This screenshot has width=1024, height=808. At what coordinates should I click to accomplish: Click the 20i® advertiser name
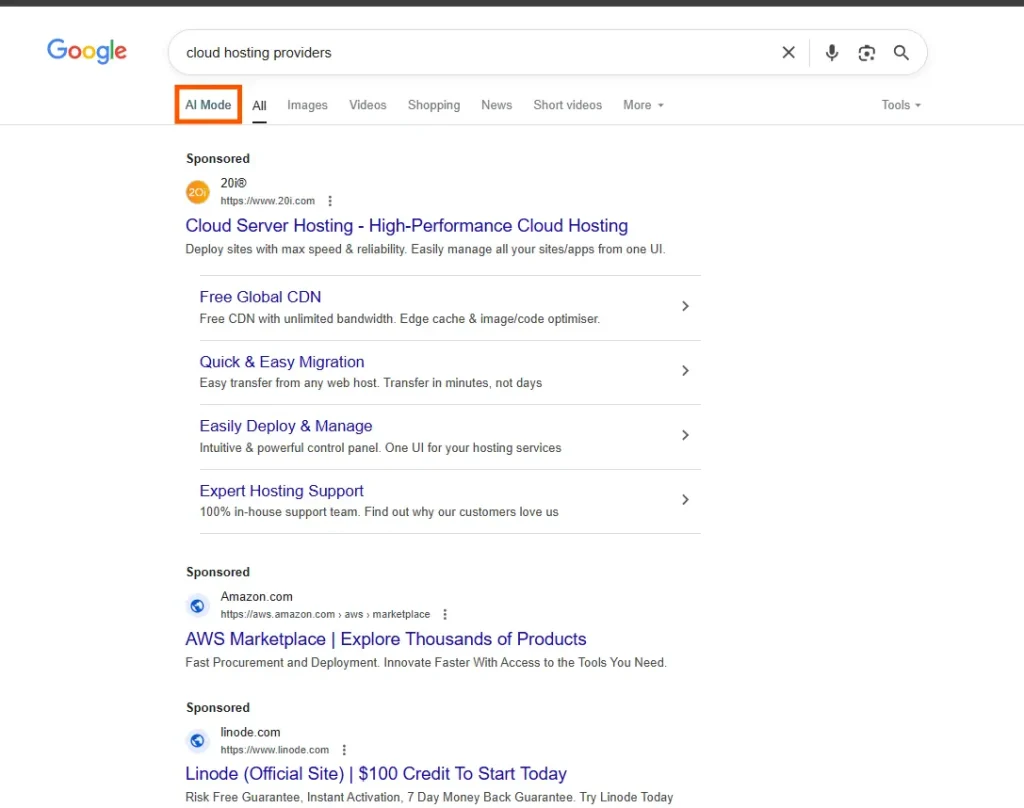tap(233, 184)
